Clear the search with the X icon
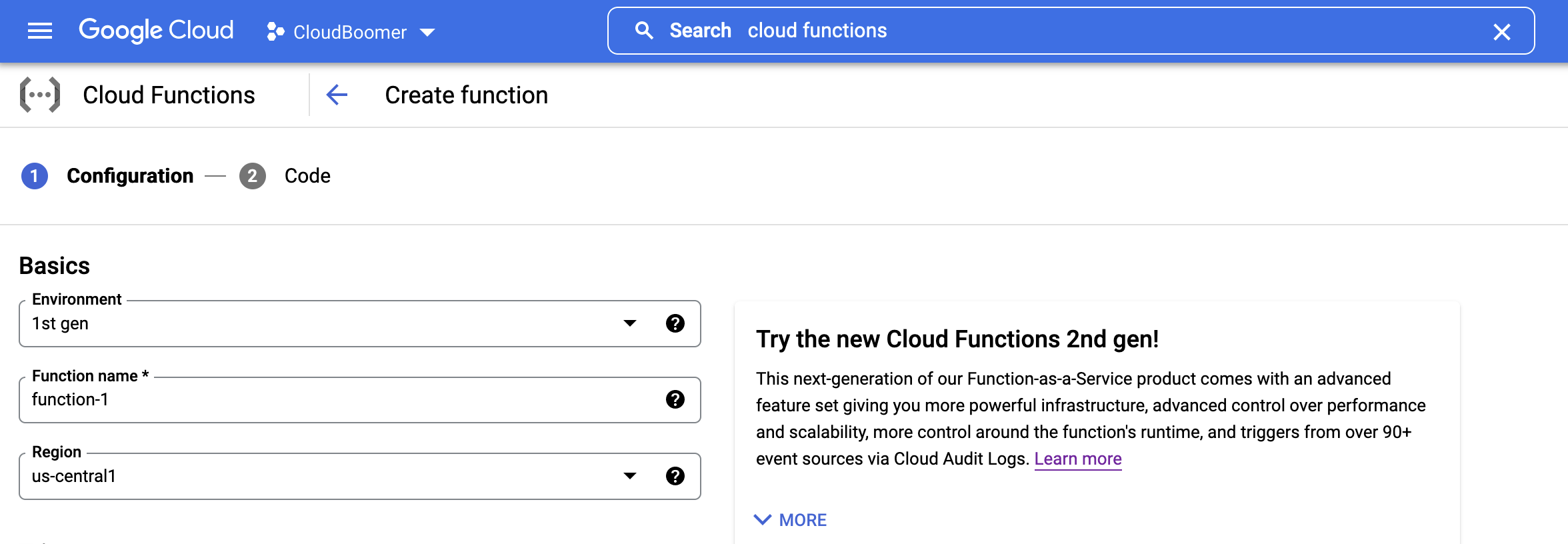 (1502, 31)
